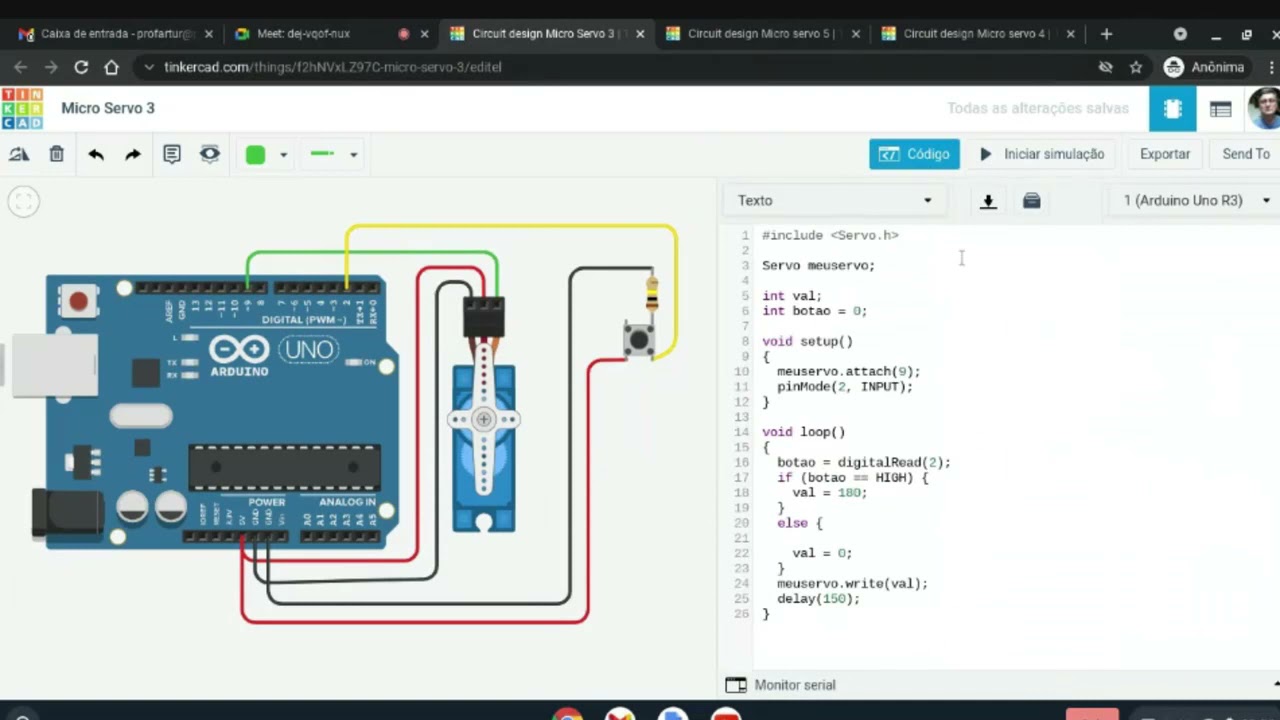Select the resistor component
The image size is (1280, 720).
click(x=652, y=293)
